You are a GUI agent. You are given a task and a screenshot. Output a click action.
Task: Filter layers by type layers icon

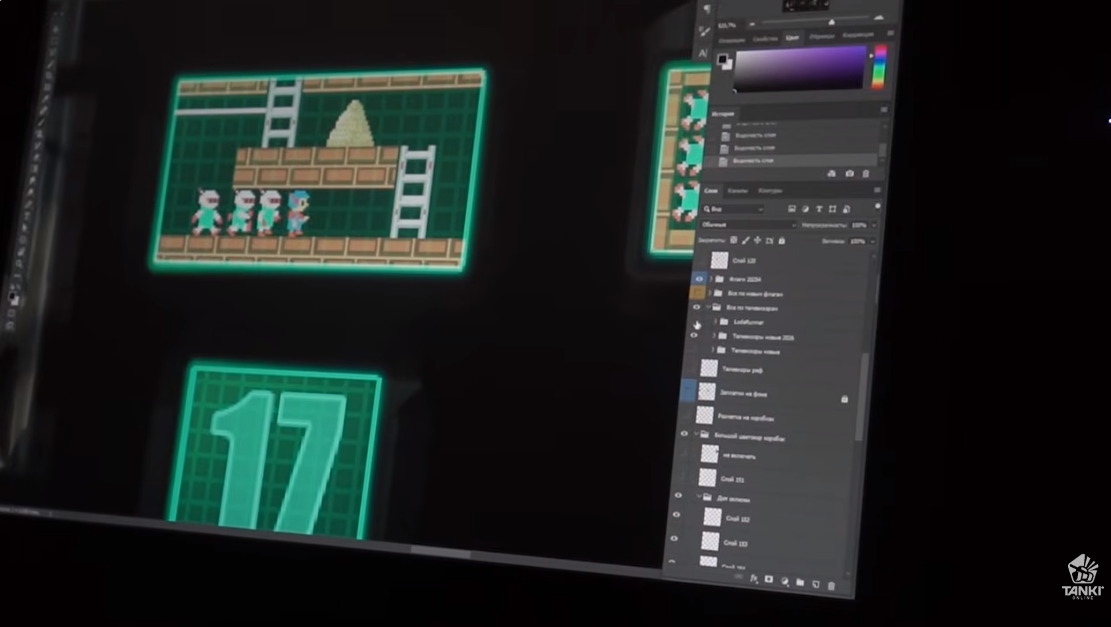click(819, 209)
